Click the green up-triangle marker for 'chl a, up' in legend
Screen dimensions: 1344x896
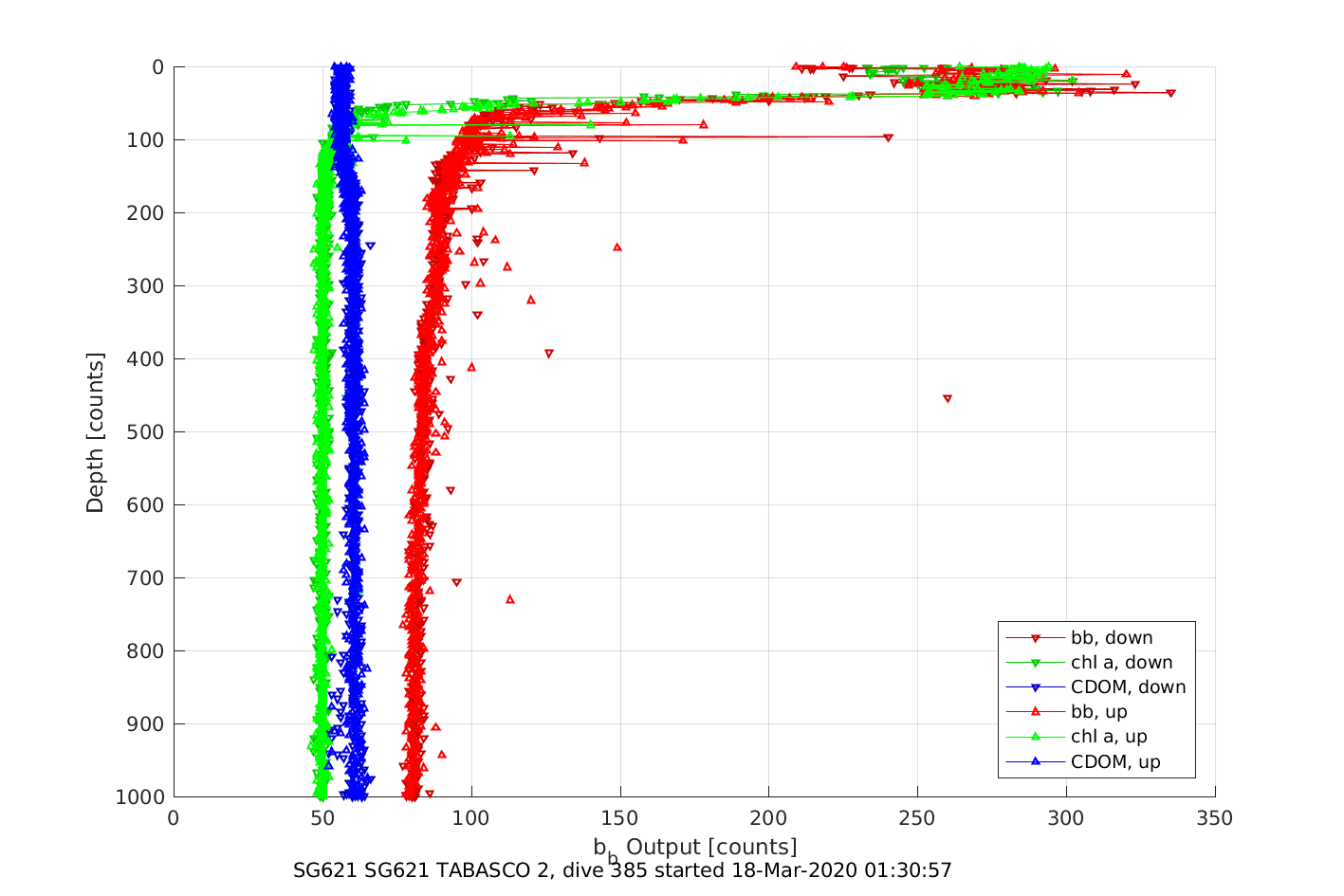[x=1036, y=736]
